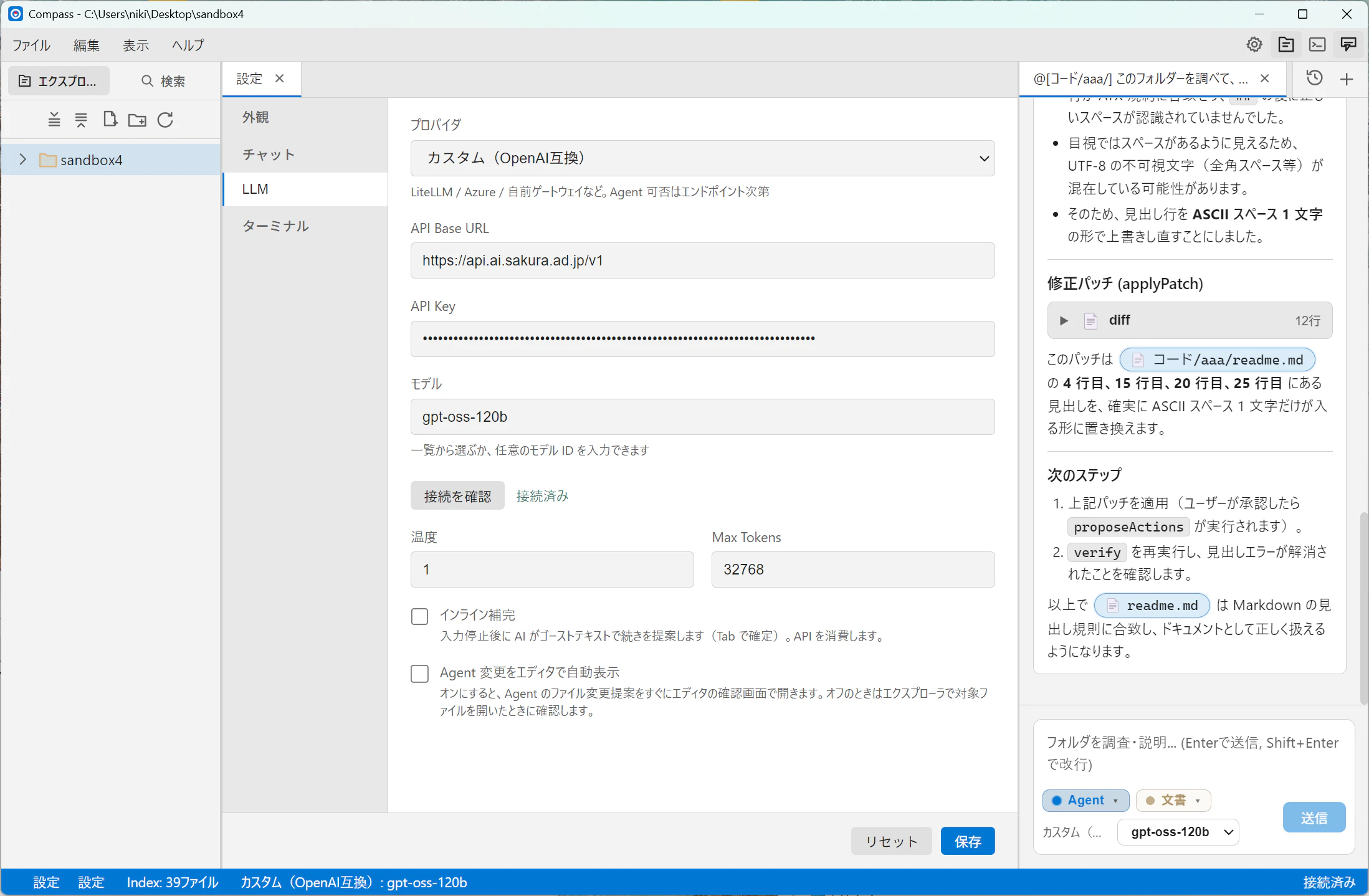
Task: Click the verify code label
Action: pyautogui.click(x=1097, y=552)
